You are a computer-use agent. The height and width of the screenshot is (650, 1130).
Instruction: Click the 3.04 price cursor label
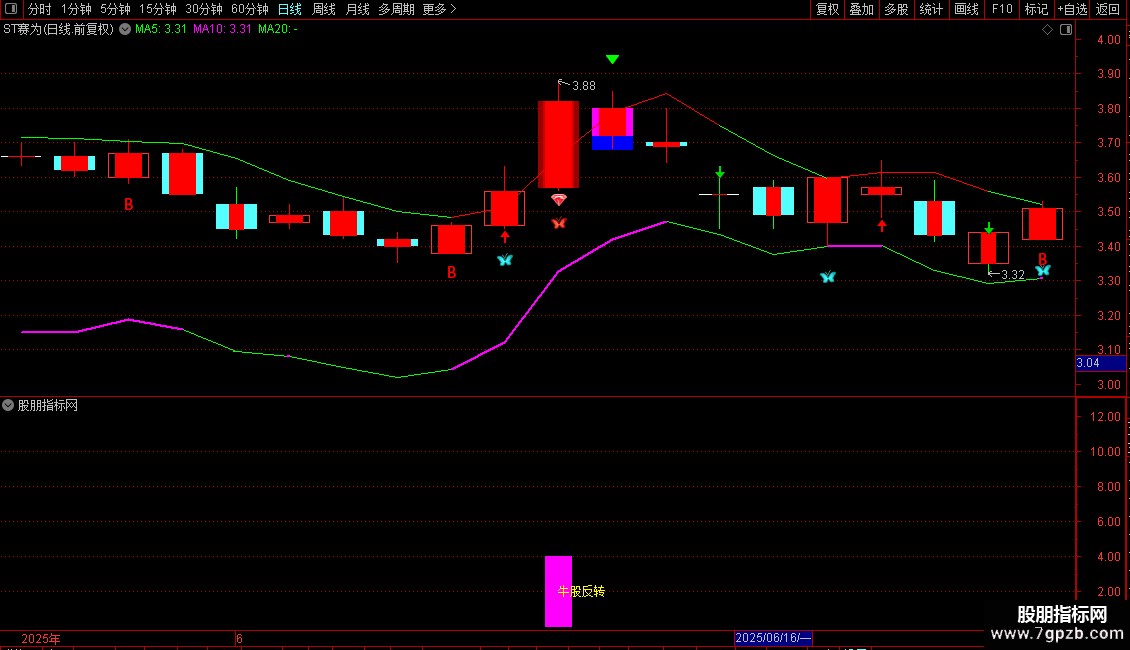1100,363
